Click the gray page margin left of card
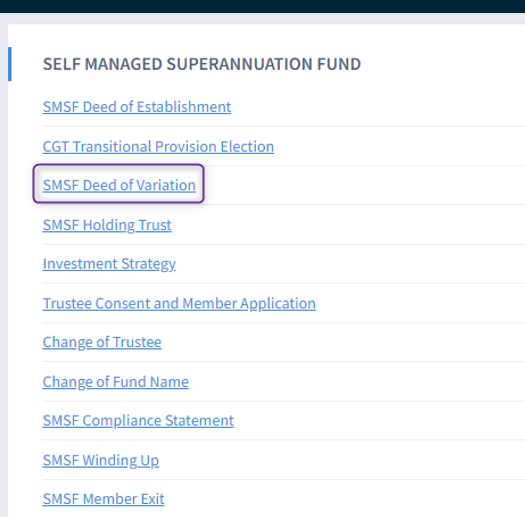The height and width of the screenshot is (517, 525). [4, 268]
